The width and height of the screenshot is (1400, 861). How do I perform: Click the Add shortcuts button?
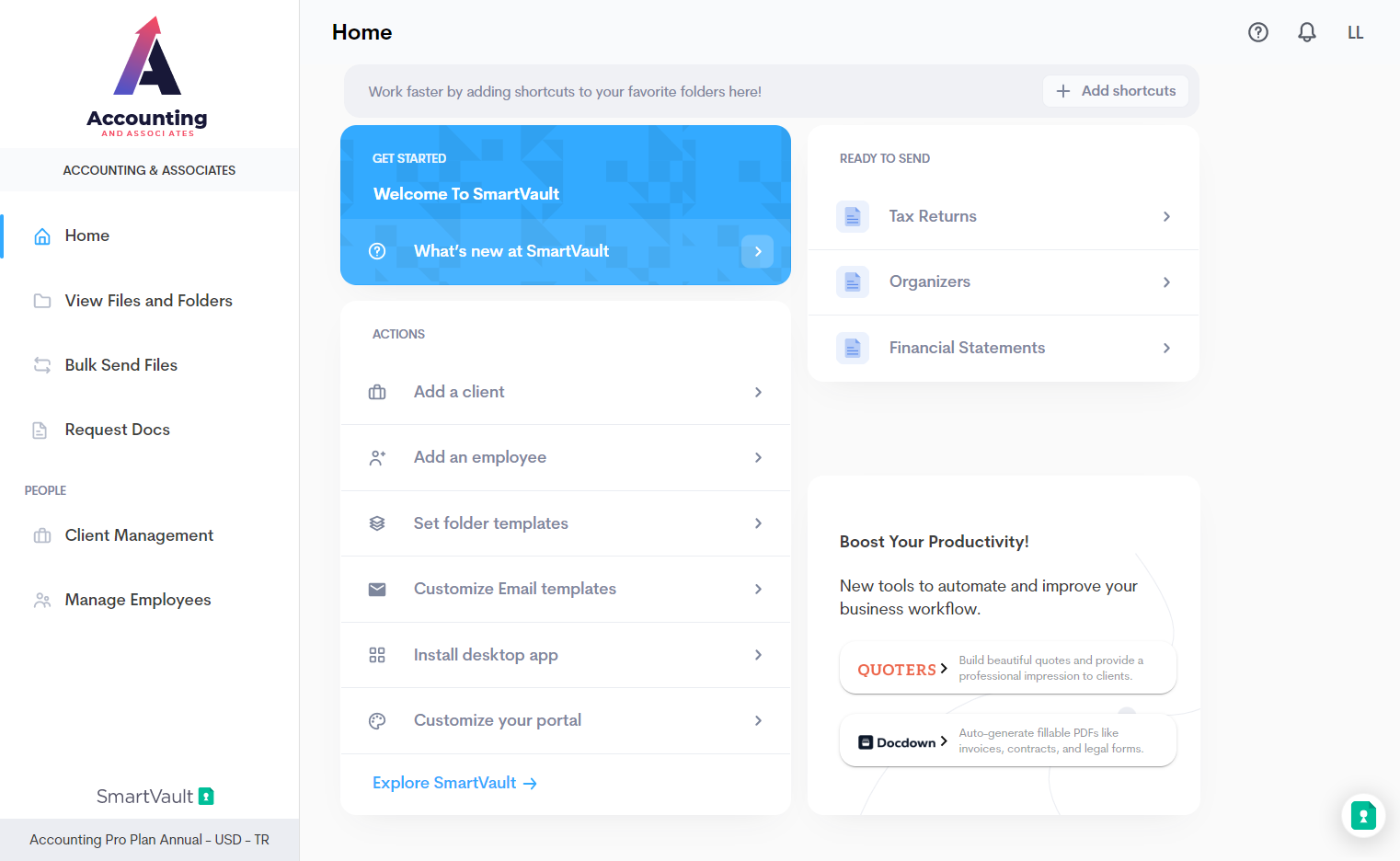click(1116, 91)
